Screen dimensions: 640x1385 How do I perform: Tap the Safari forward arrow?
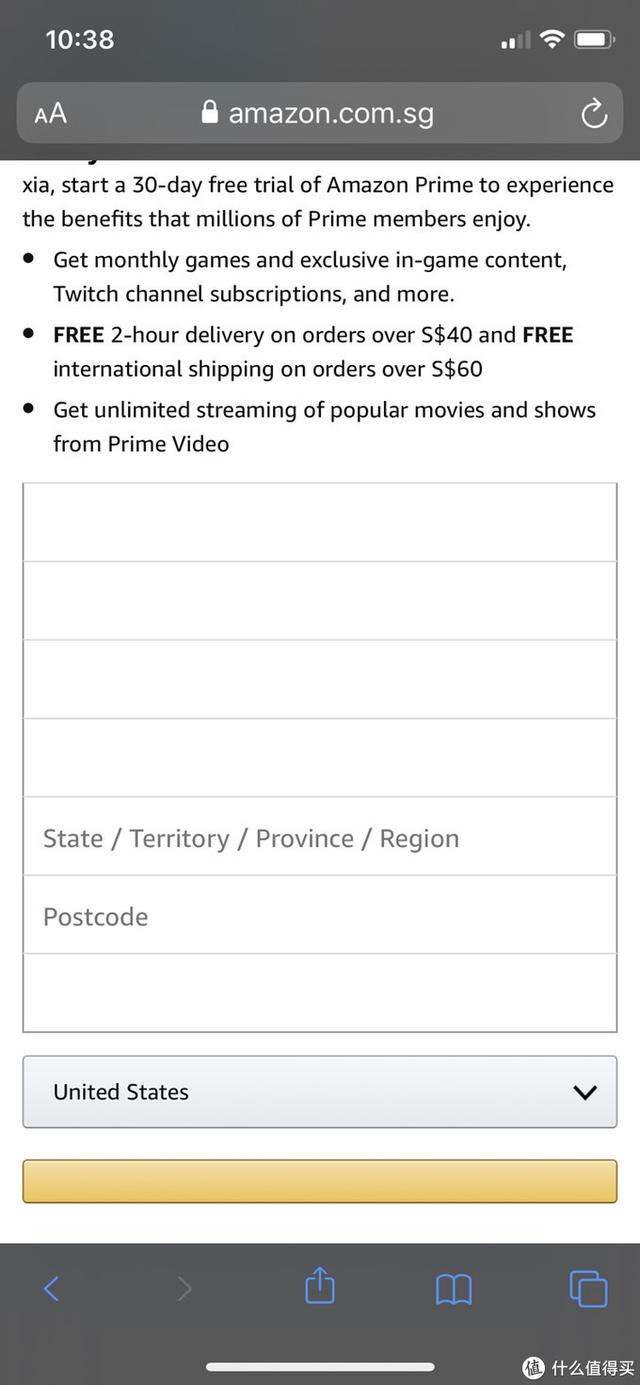click(184, 1288)
